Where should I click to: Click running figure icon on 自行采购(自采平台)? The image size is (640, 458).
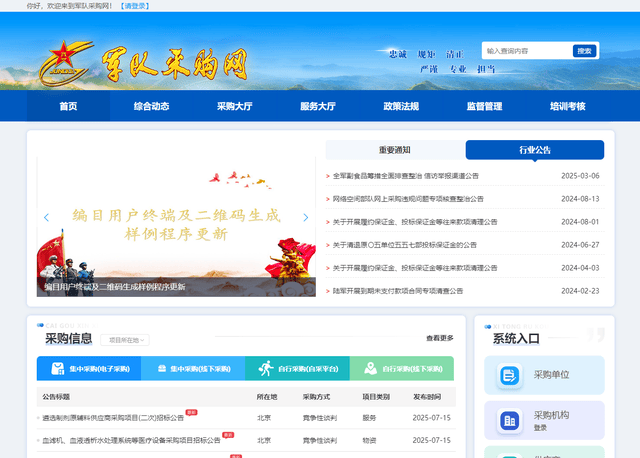coord(265,369)
